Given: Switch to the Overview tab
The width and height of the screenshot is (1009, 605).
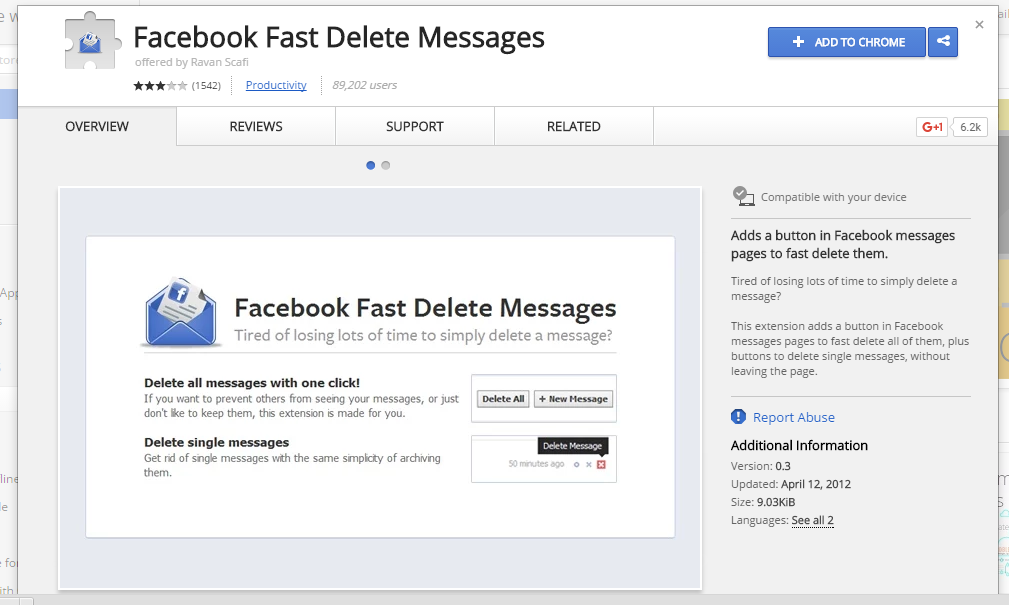Looking at the screenshot, I should point(97,126).
